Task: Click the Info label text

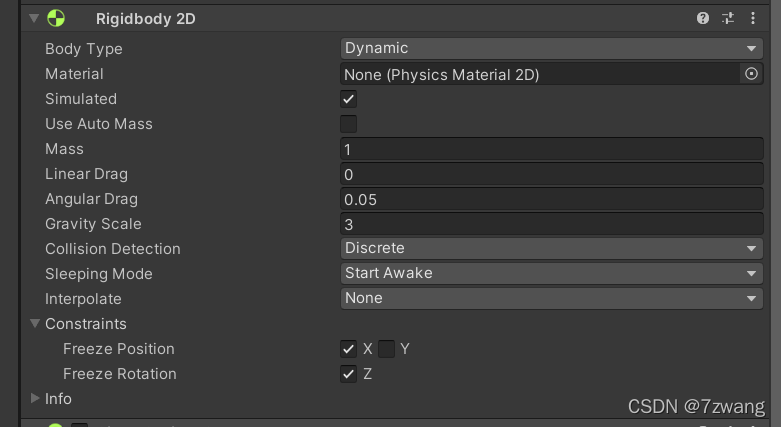Action: coord(58,399)
